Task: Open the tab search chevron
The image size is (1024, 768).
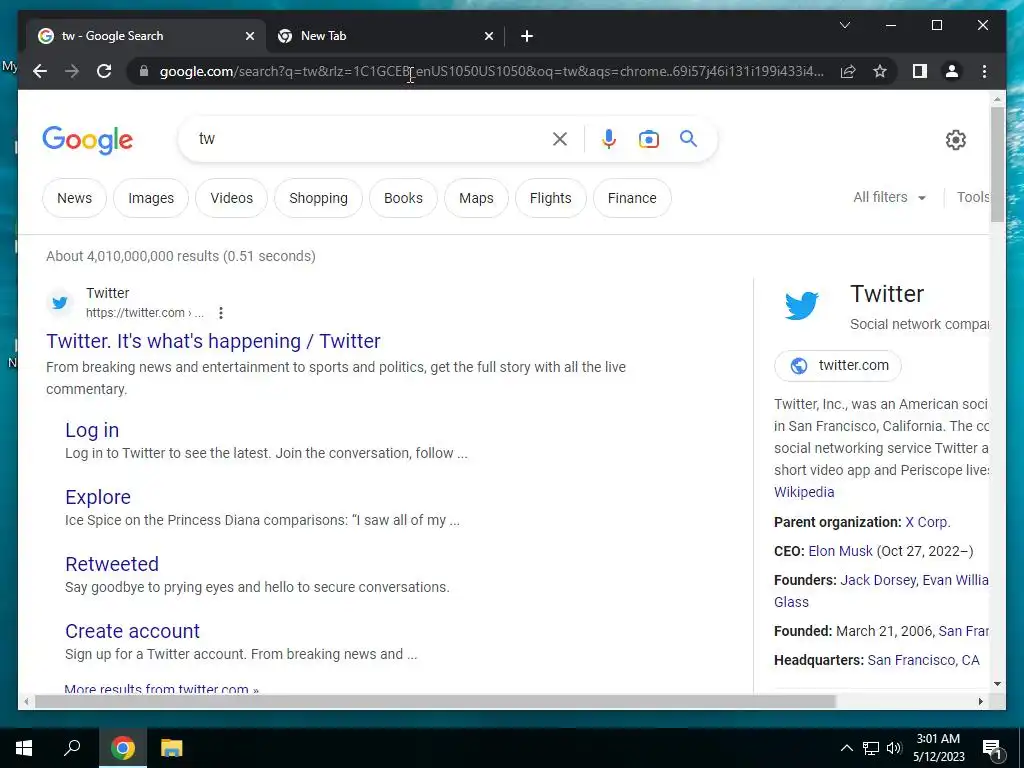Action: coord(844,25)
